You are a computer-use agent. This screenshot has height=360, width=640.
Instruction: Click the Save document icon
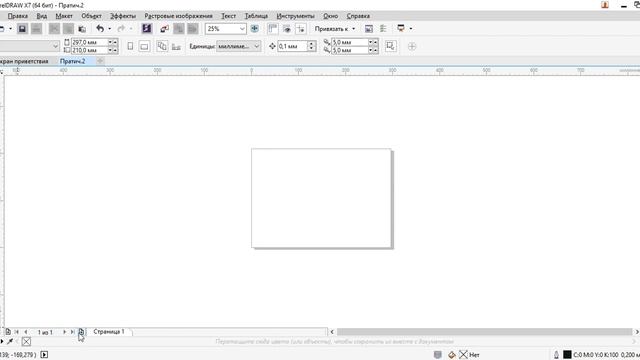[x=22, y=29]
